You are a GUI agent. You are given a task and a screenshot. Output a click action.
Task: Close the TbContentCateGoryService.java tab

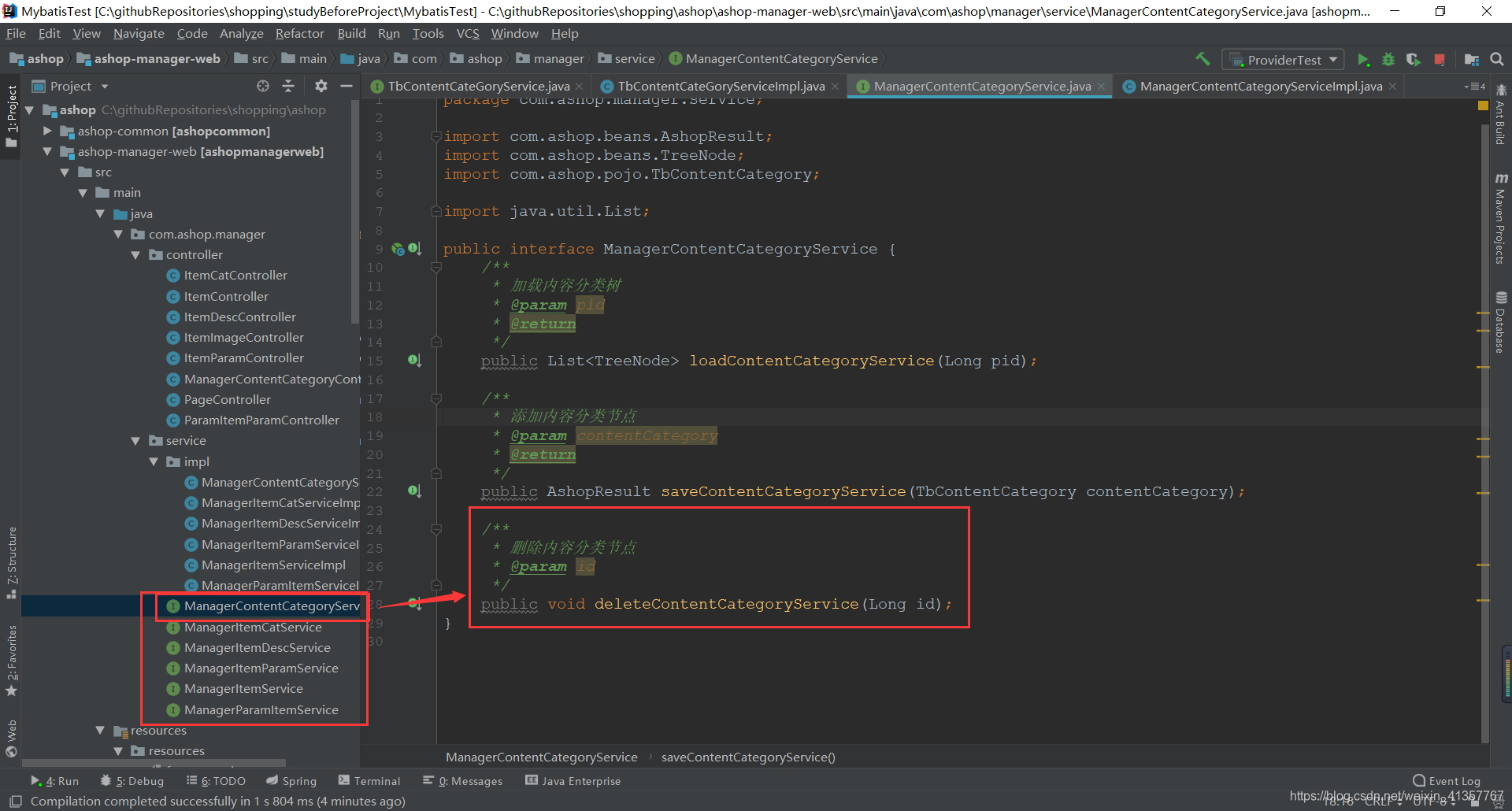[580, 87]
